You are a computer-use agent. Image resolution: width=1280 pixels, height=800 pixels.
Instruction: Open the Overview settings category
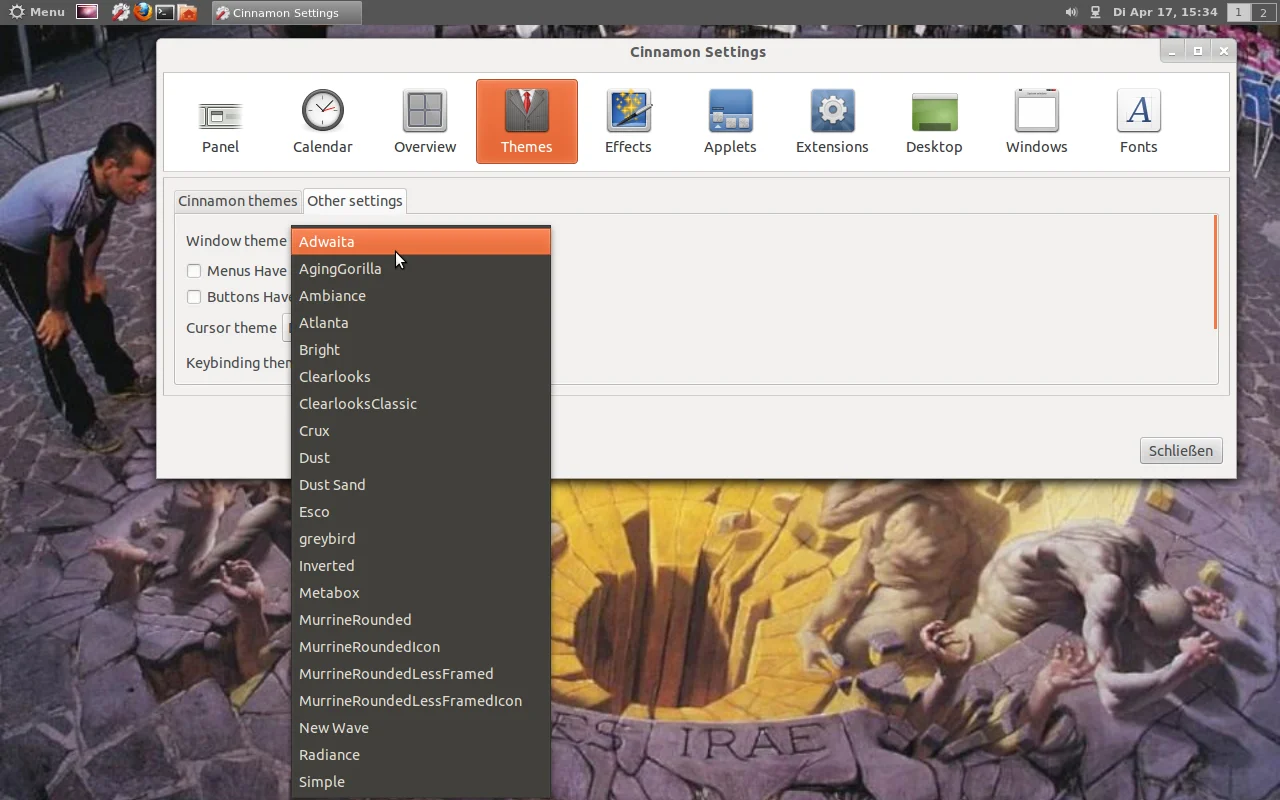coord(424,122)
